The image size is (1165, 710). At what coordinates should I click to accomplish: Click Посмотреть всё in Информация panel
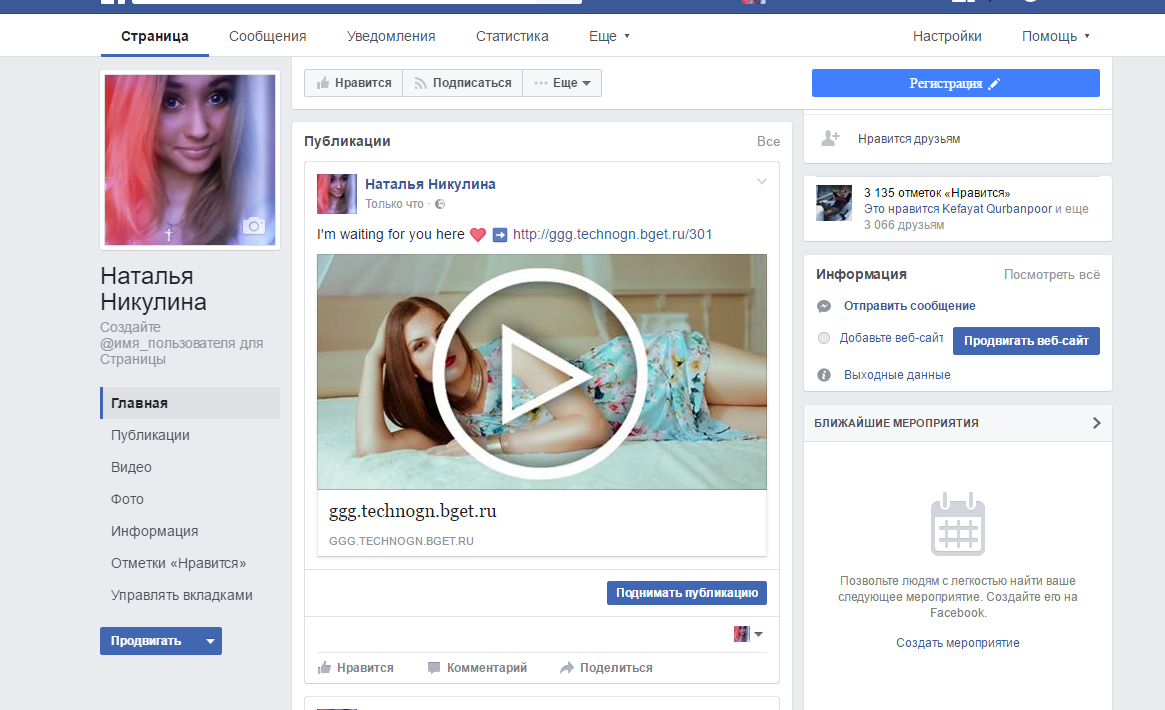(x=1051, y=275)
